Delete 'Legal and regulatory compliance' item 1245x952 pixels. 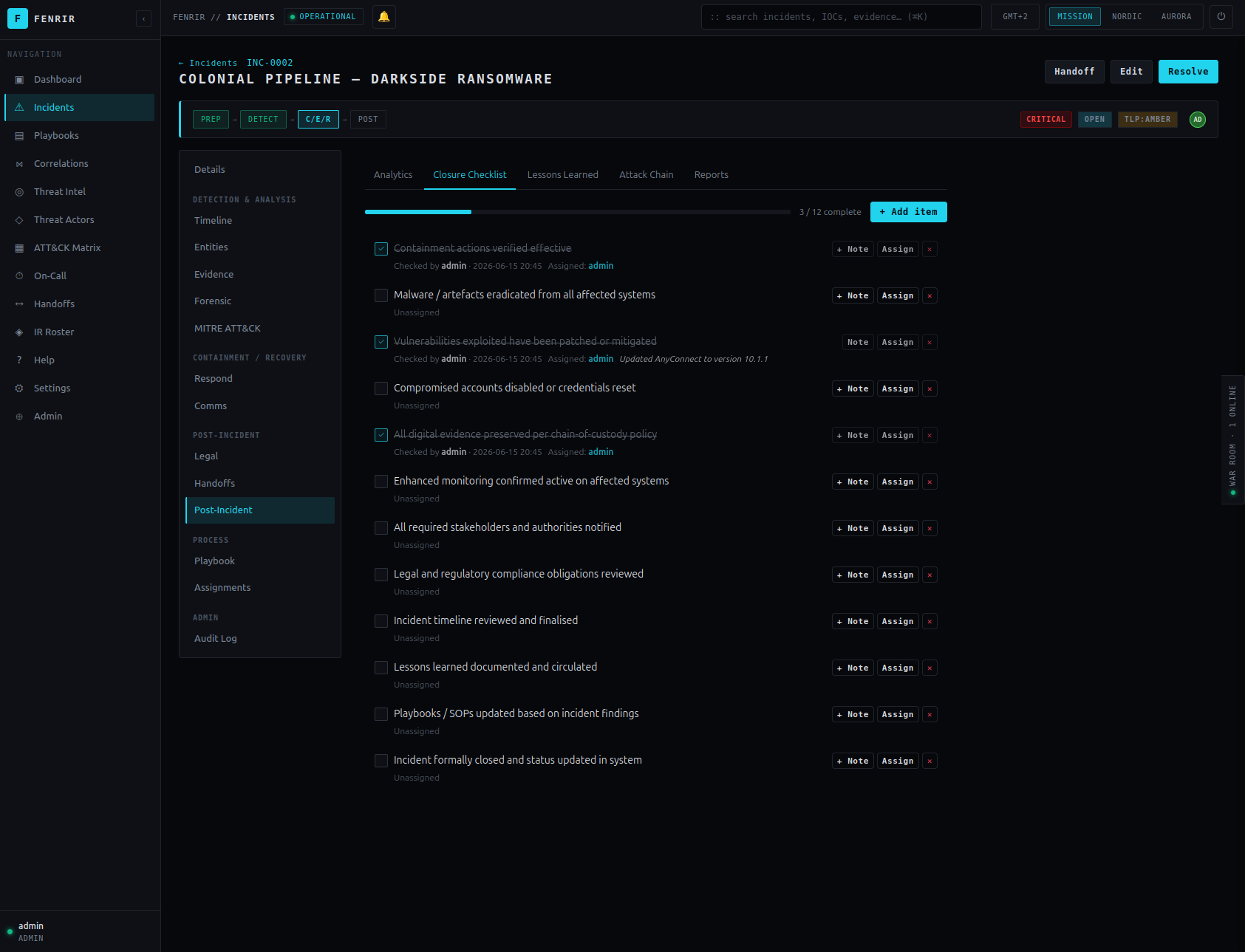[x=930, y=575]
